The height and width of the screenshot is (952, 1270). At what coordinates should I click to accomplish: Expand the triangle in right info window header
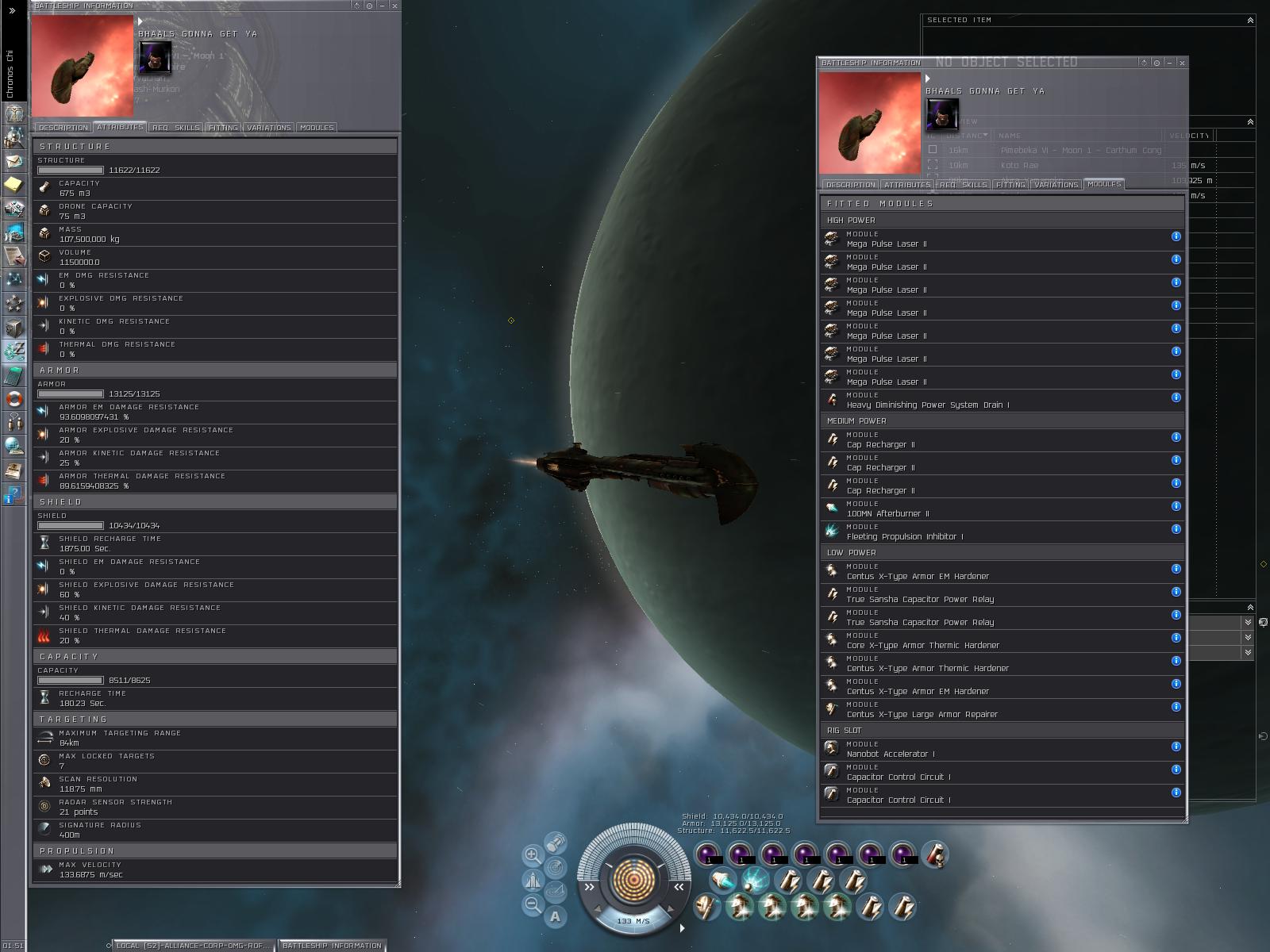tap(927, 79)
